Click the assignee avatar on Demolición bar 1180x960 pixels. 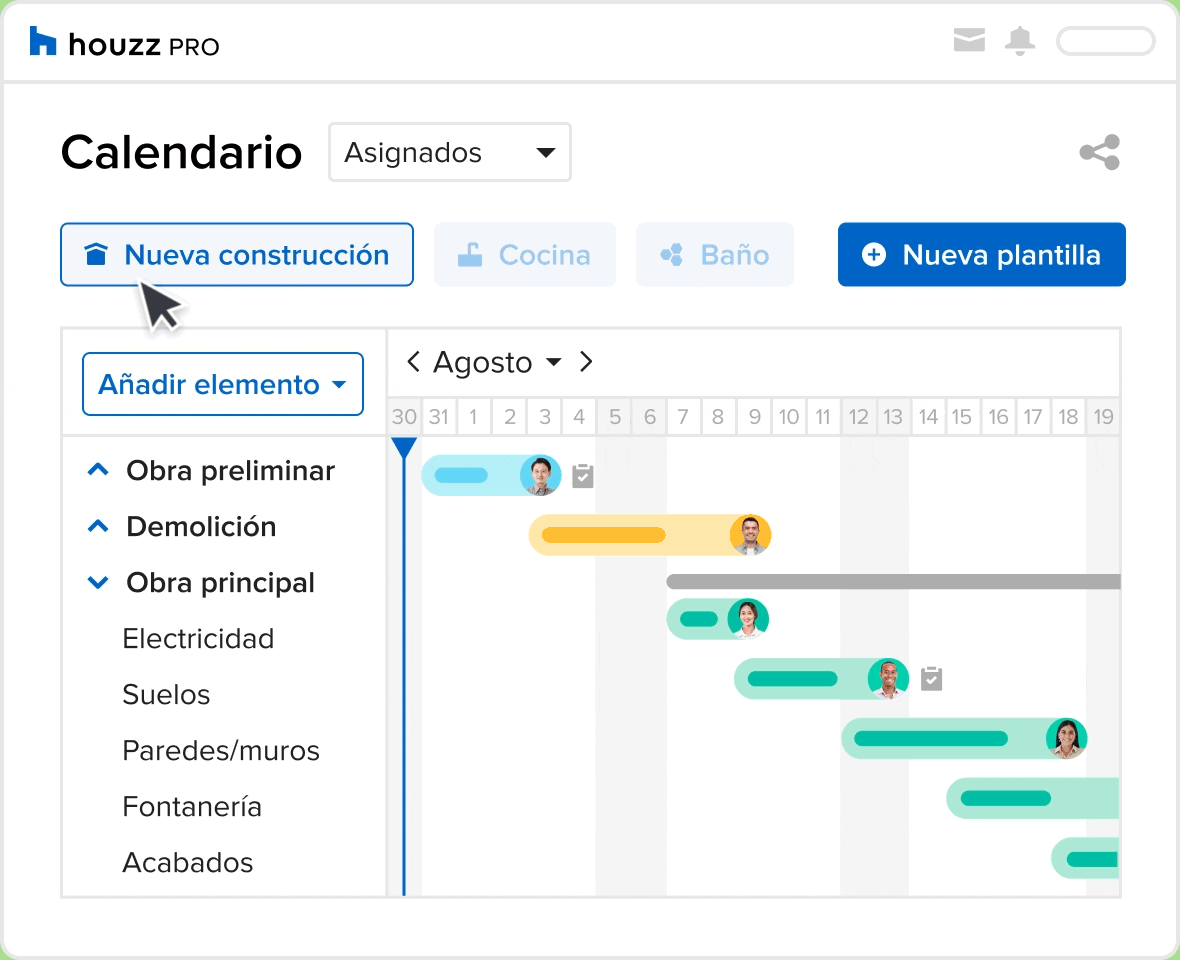750,535
